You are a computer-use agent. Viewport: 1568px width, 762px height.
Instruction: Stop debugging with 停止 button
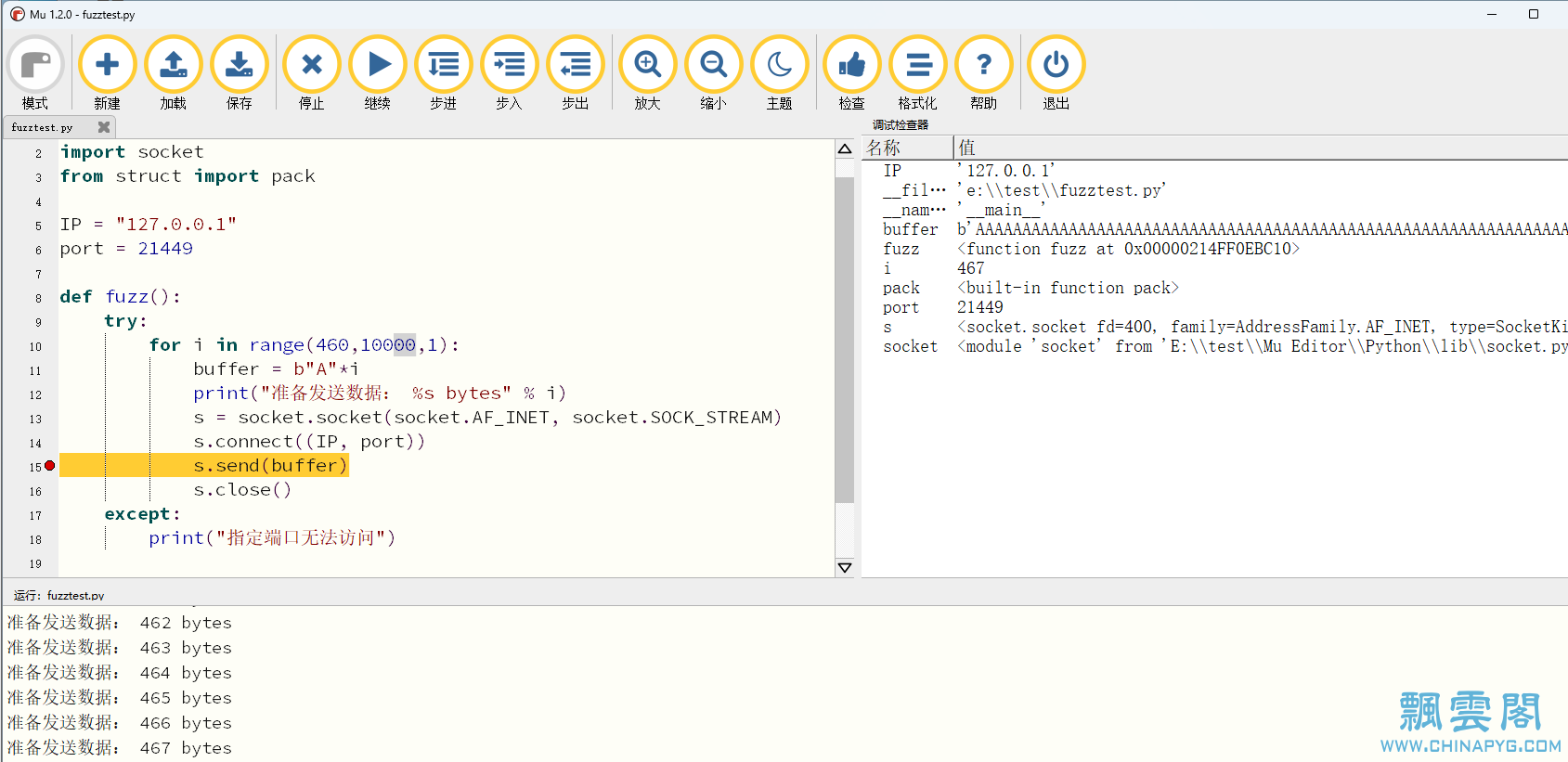[x=312, y=72]
